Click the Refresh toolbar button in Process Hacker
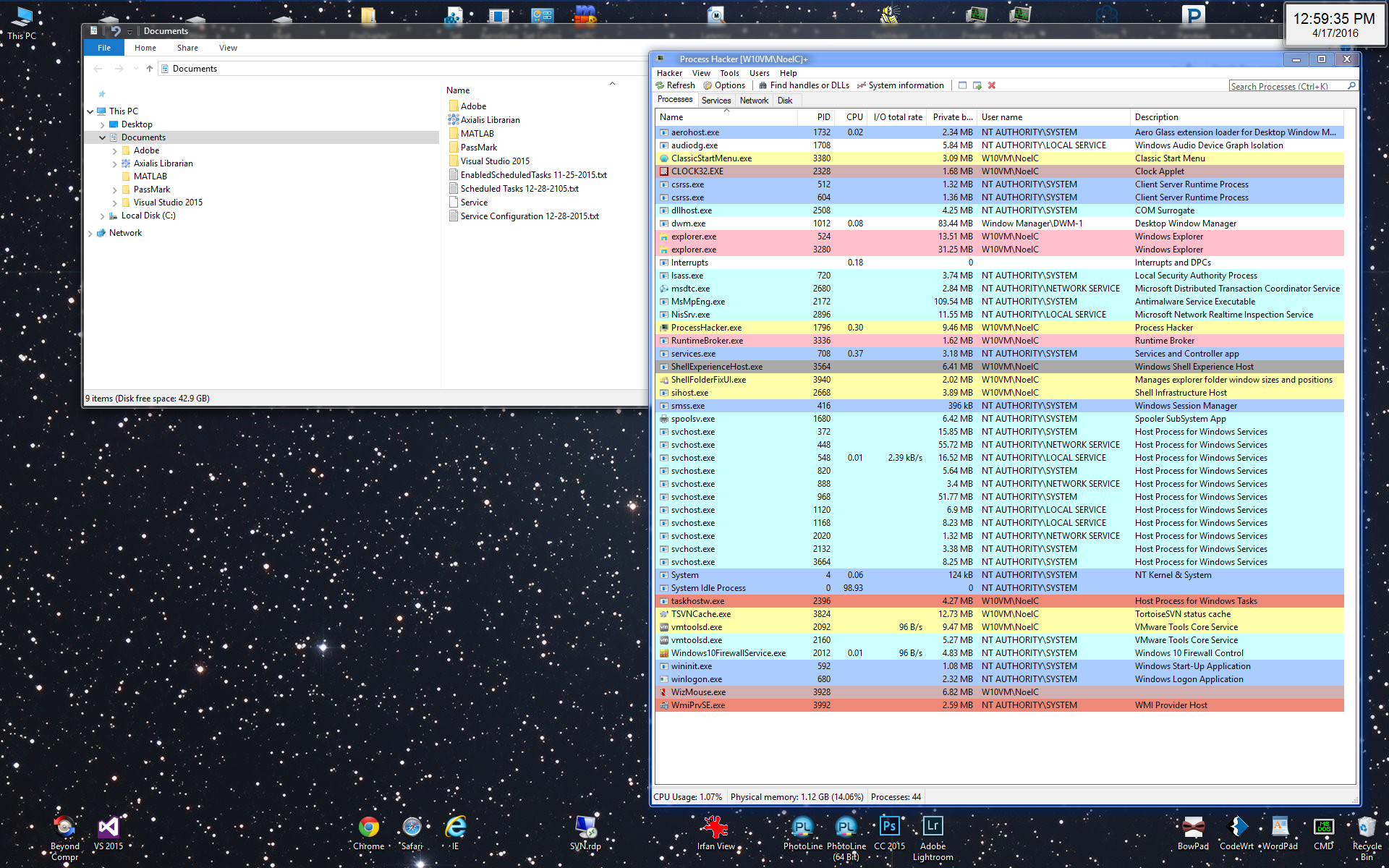The height and width of the screenshot is (868, 1389). [675, 85]
